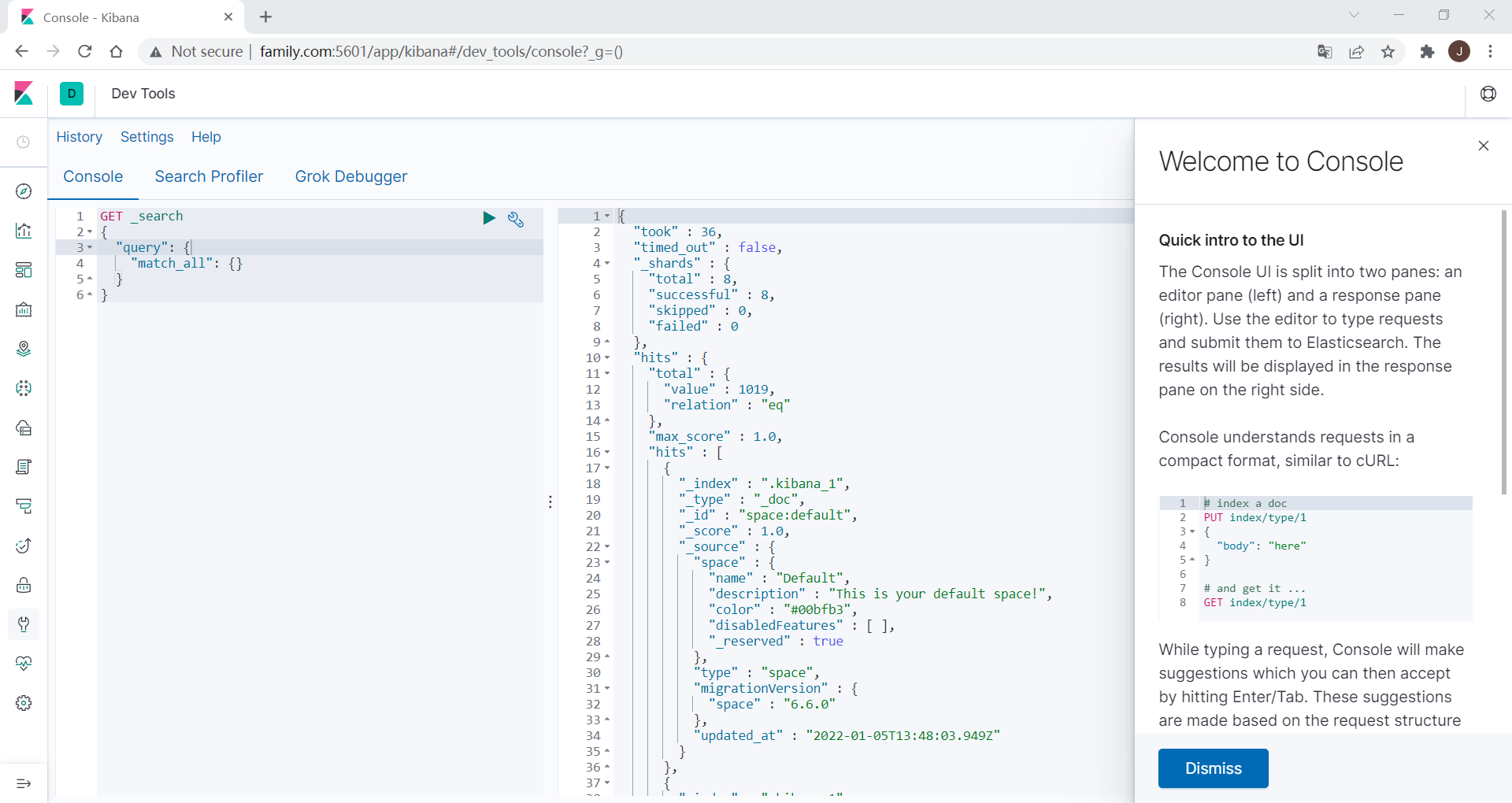Click the browser translate icon
The width and height of the screenshot is (1512, 803).
click(1325, 52)
